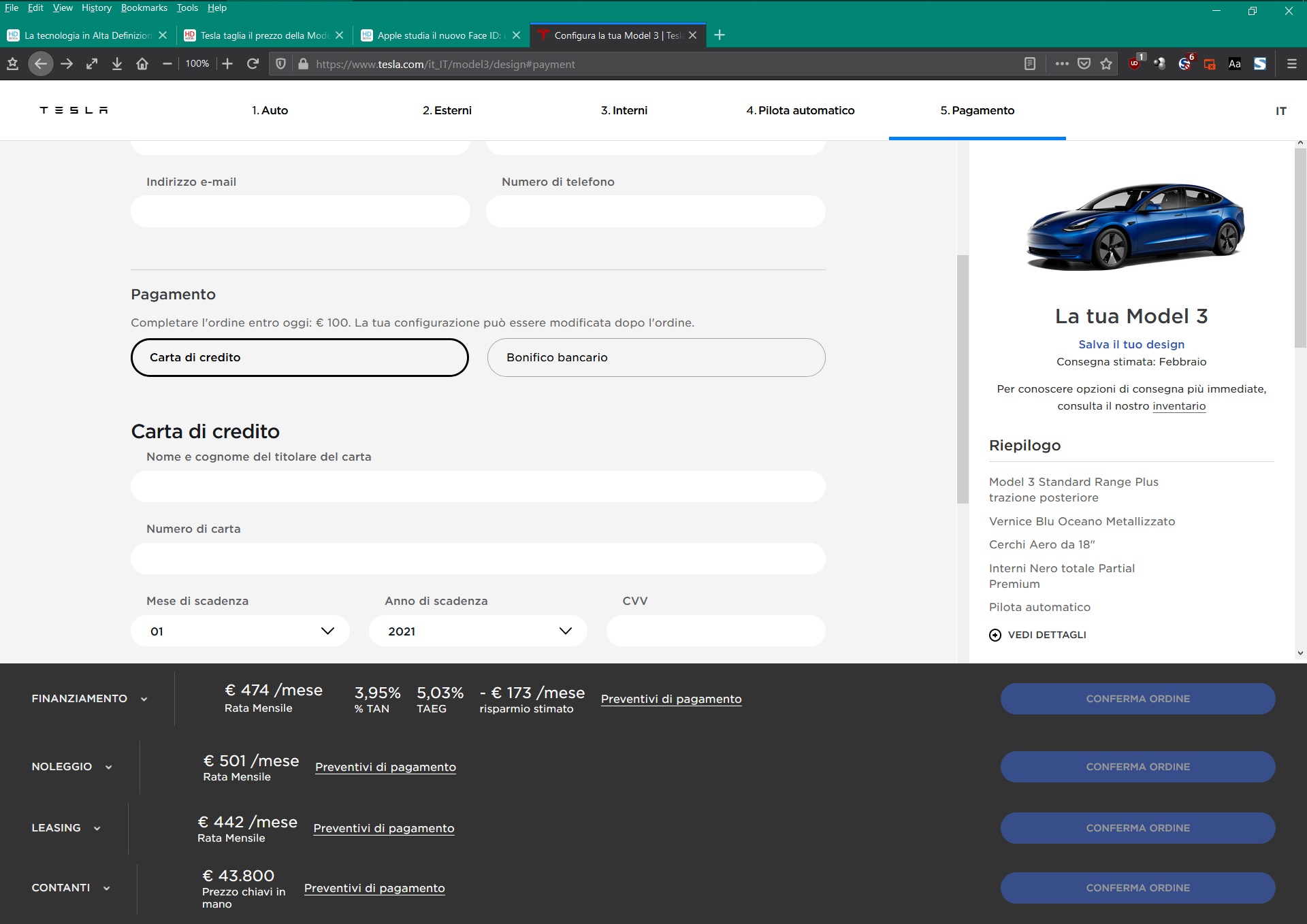Screen dimensions: 1307x924
Task: Open a new browser tab
Action: pyautogui.click(x=720, y=35)
